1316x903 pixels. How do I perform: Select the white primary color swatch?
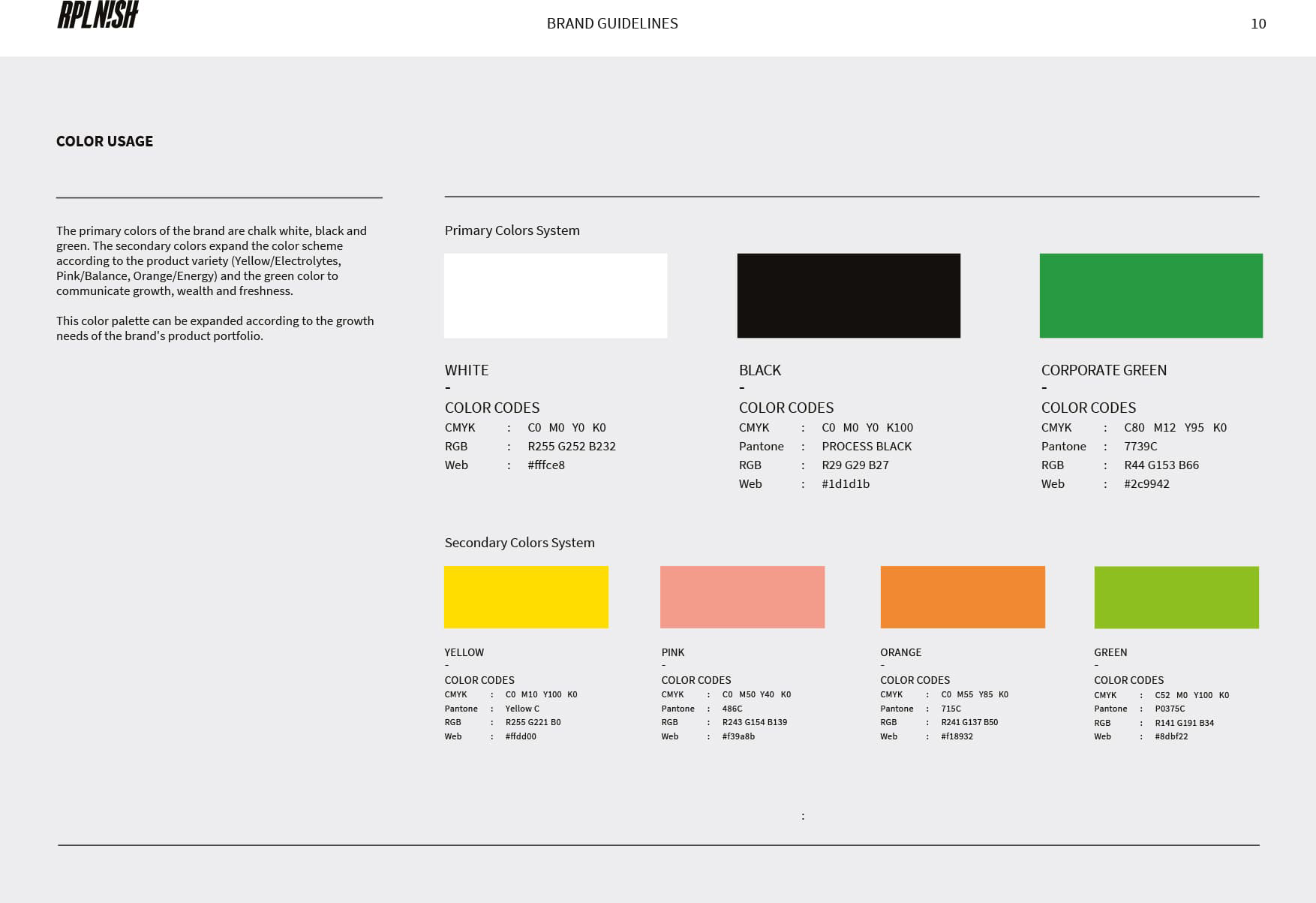555,294
